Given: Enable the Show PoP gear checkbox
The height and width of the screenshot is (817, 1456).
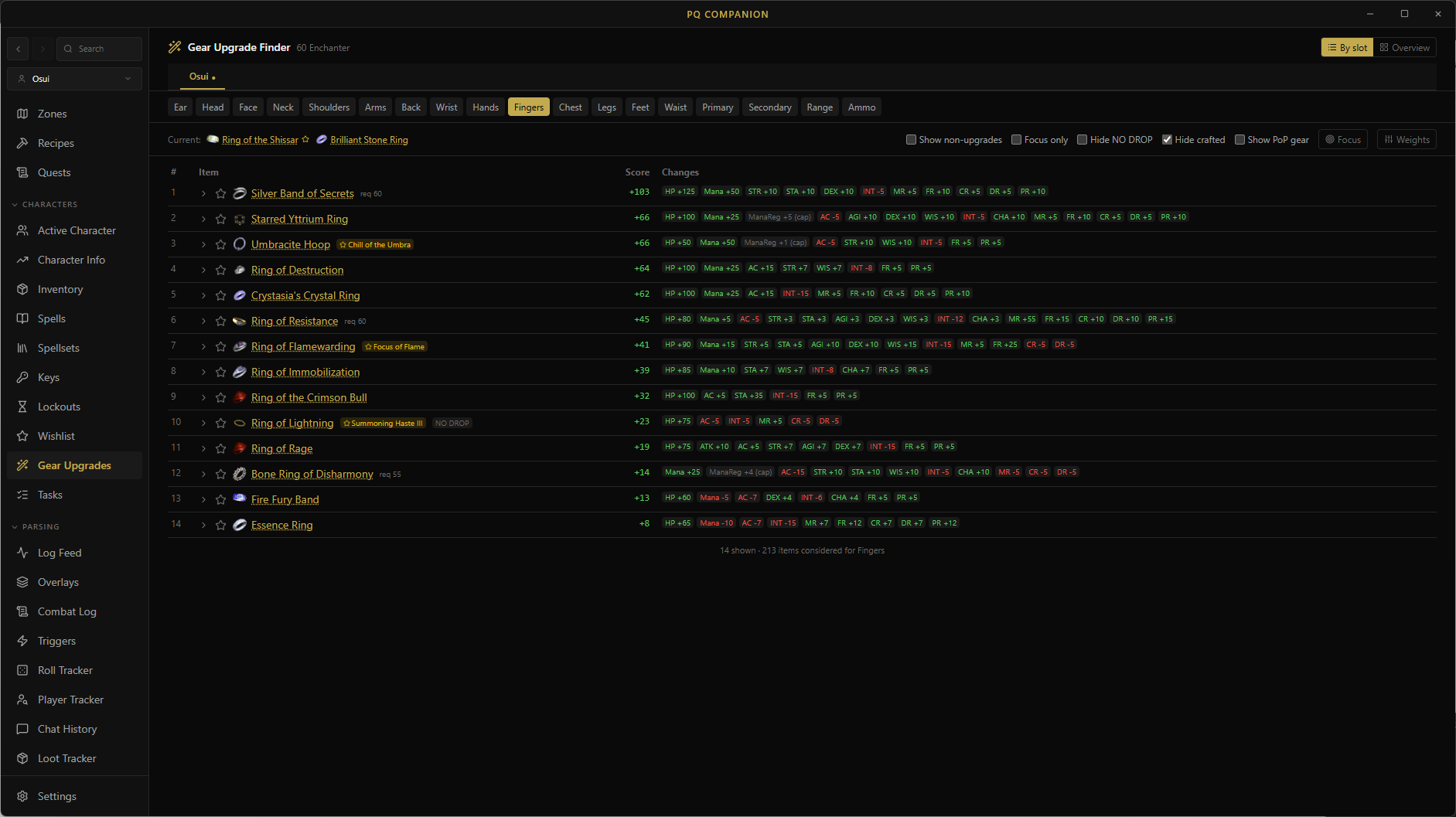Looking at the screenshot, I should 1239,140.
